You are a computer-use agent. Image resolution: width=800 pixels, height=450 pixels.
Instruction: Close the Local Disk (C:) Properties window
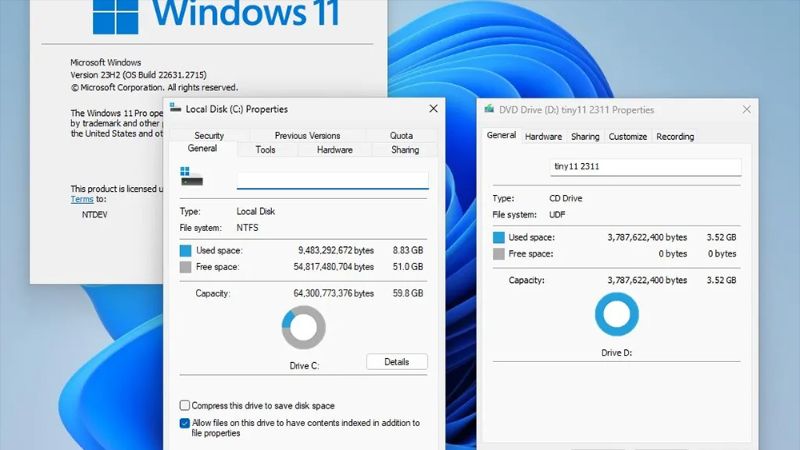pyautogui.click(x=433, y=108)
